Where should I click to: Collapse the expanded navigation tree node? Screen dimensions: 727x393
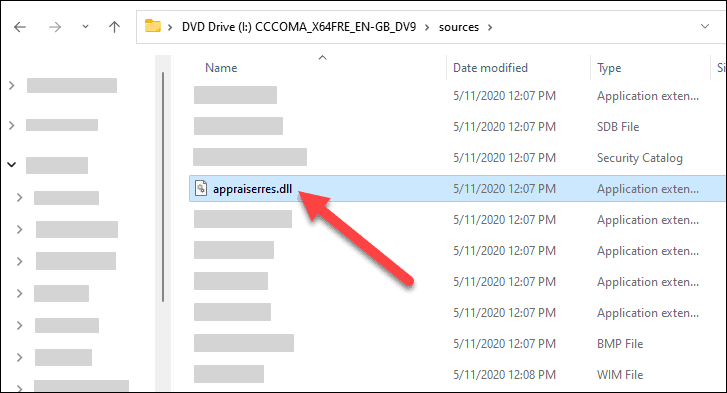12,165
